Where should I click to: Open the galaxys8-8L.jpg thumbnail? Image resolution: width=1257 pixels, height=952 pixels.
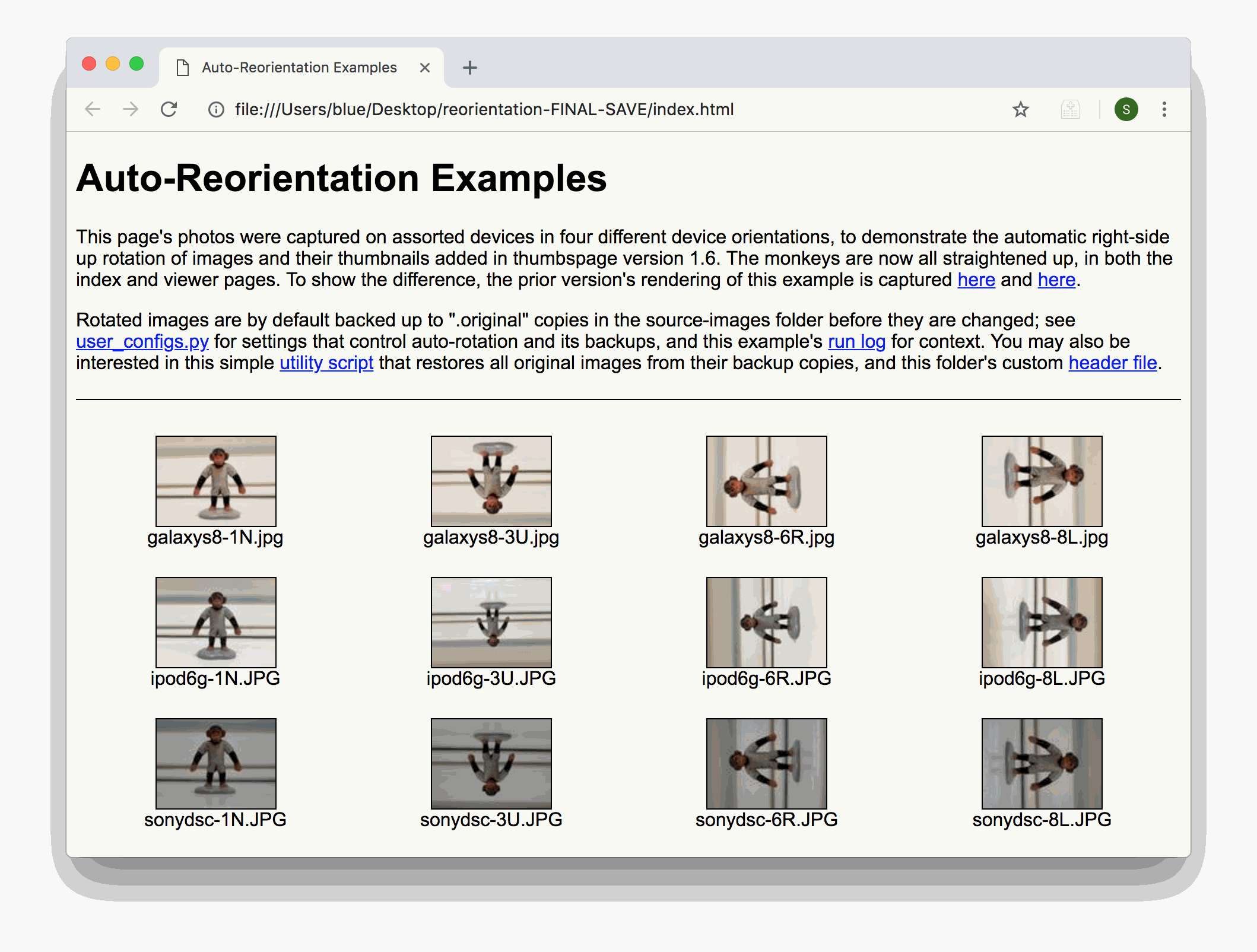[x=1042, y=481]
